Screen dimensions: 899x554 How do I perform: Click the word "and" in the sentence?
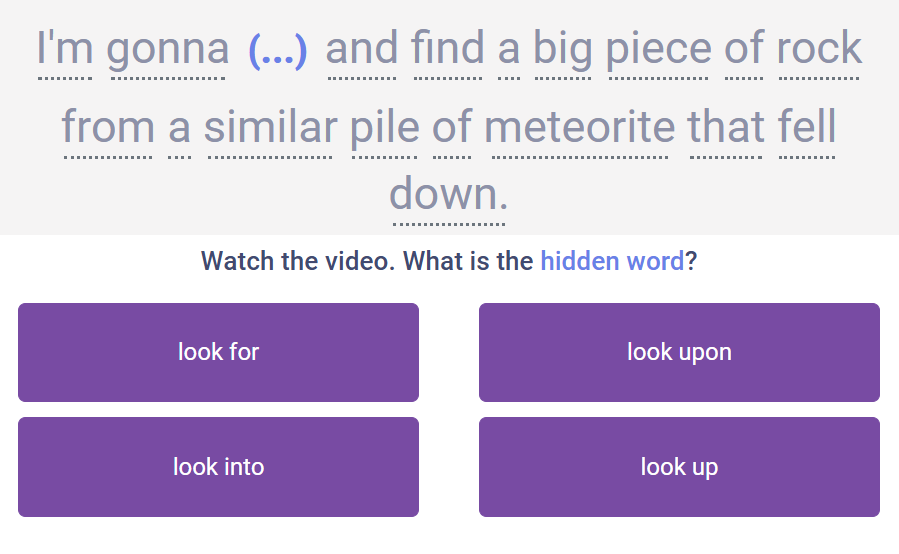point(361,49)
